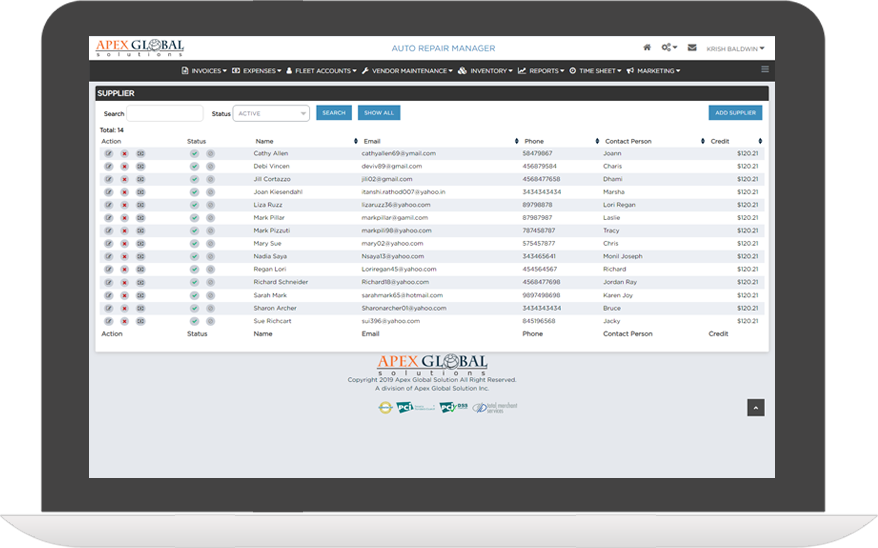Open the Invoices menu

[203, 71]
